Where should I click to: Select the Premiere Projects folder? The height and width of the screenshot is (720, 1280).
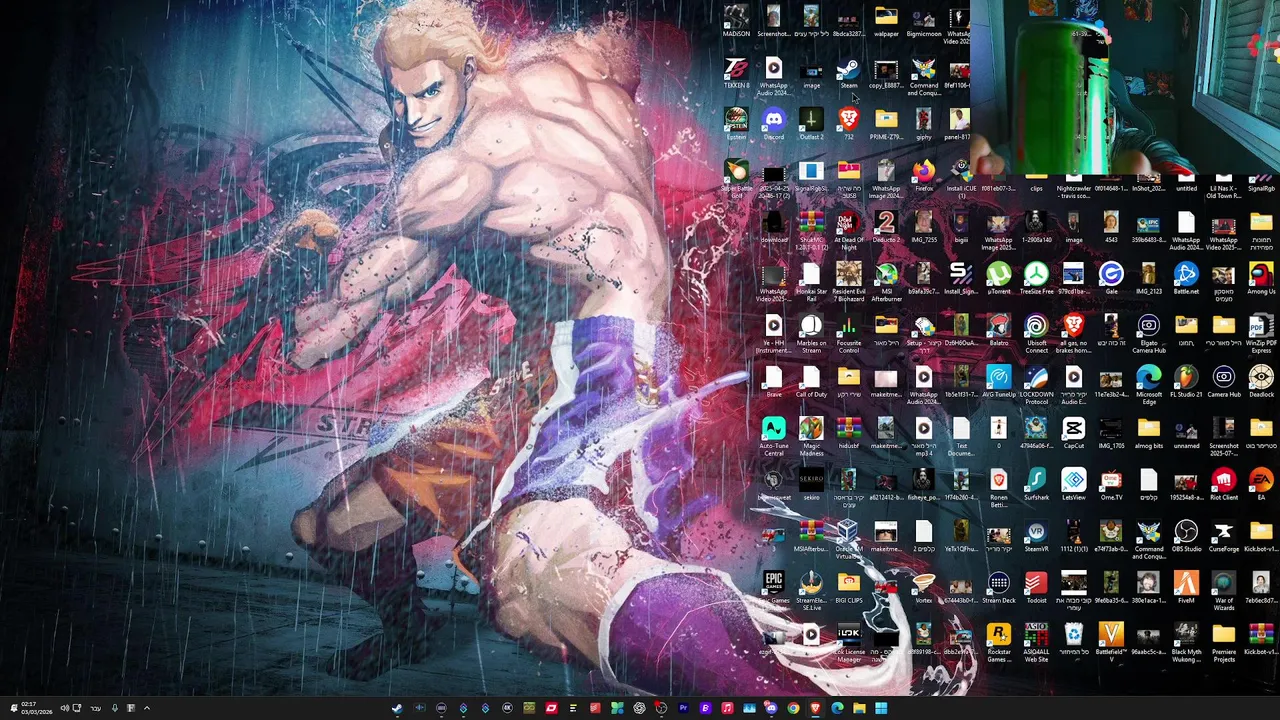pyautogui.click(x=1223, y=643)
